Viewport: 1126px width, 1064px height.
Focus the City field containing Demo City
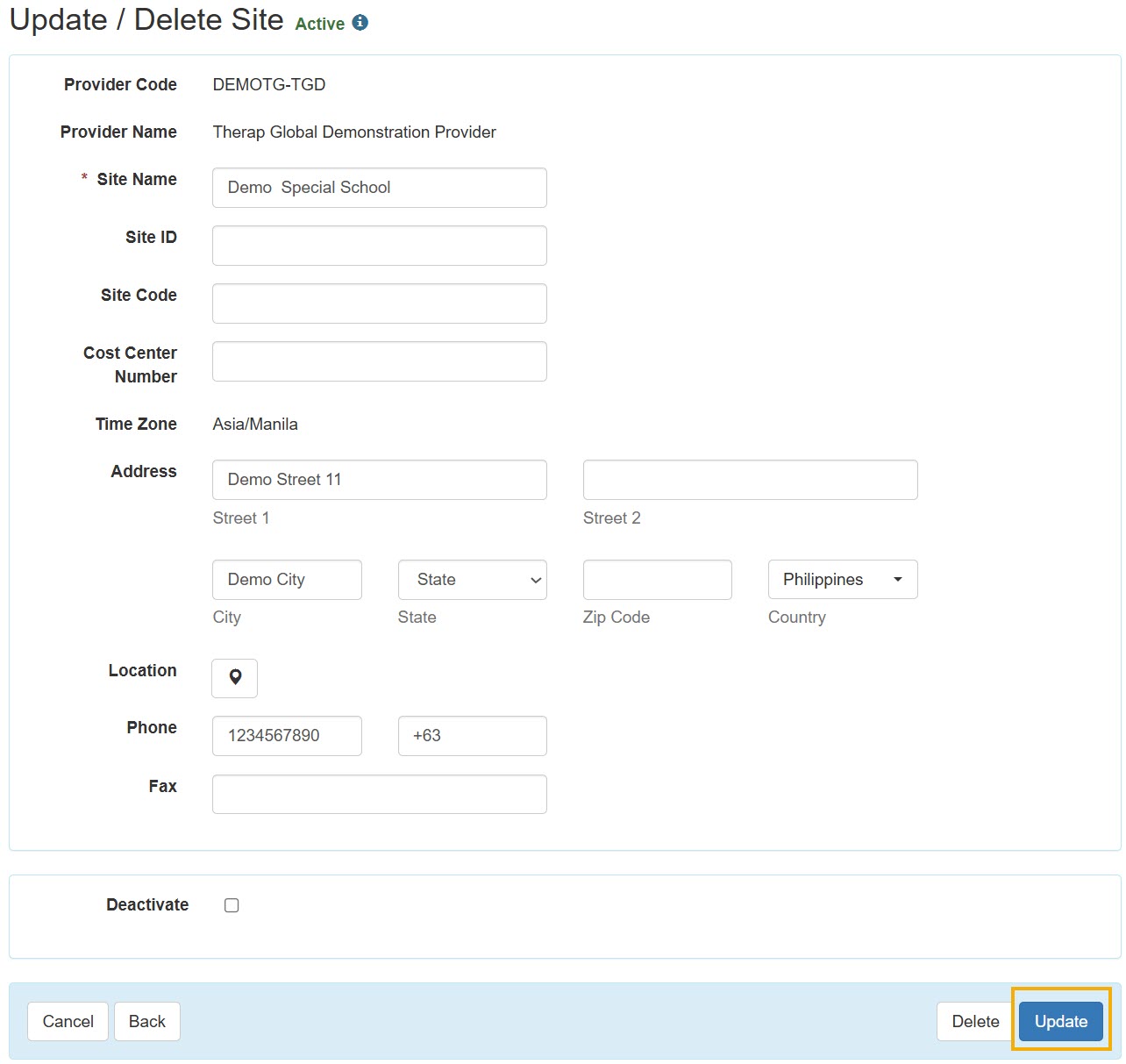click(287, 580)
